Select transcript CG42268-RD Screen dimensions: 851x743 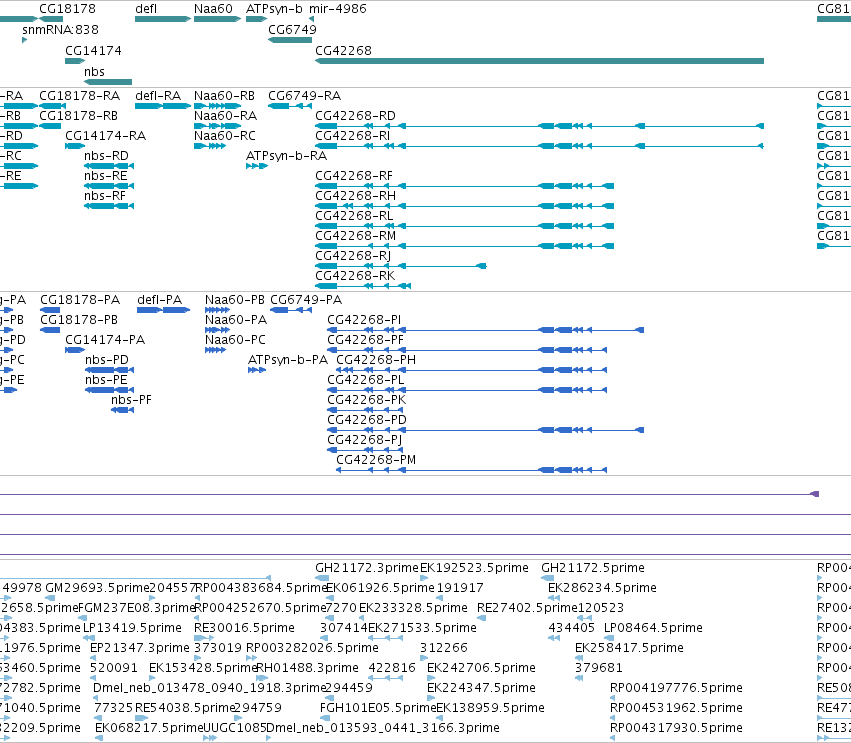[539, 126]
